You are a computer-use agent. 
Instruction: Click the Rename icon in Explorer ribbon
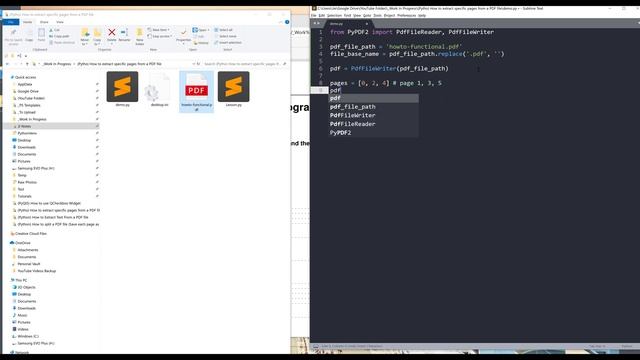124,32
